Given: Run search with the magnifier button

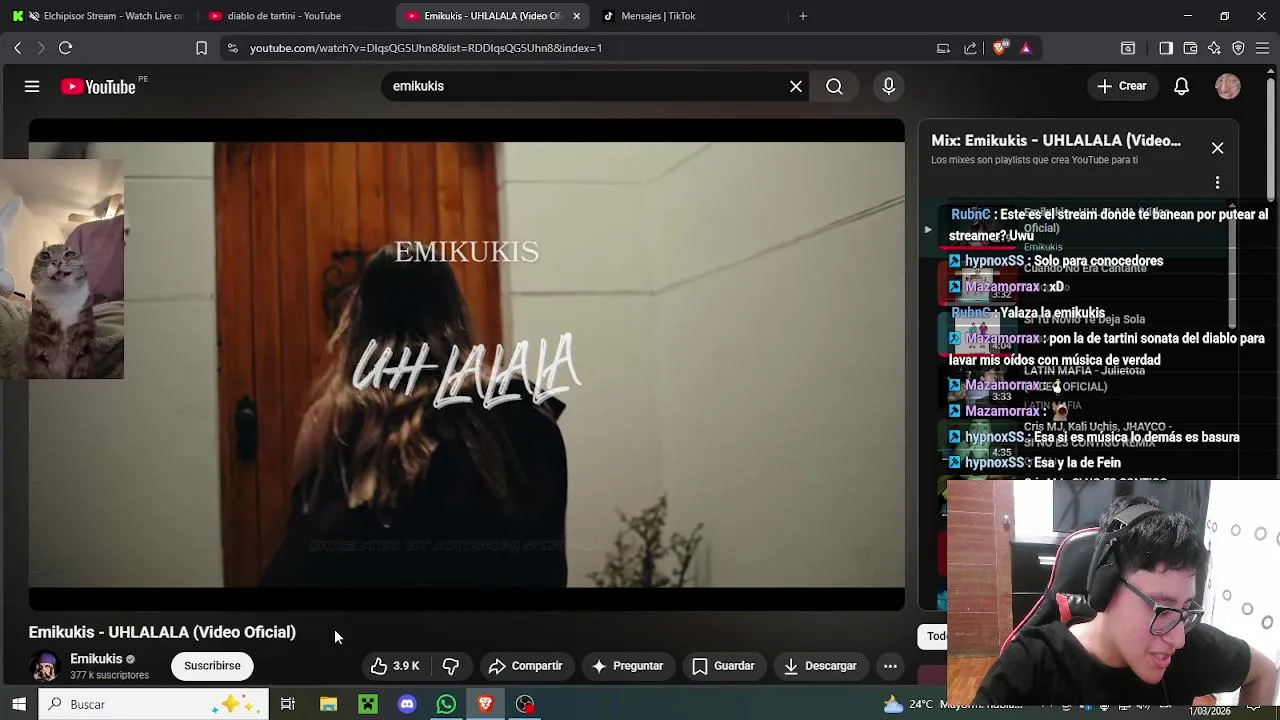Looking at the screenshot, I should coord(834,87).
